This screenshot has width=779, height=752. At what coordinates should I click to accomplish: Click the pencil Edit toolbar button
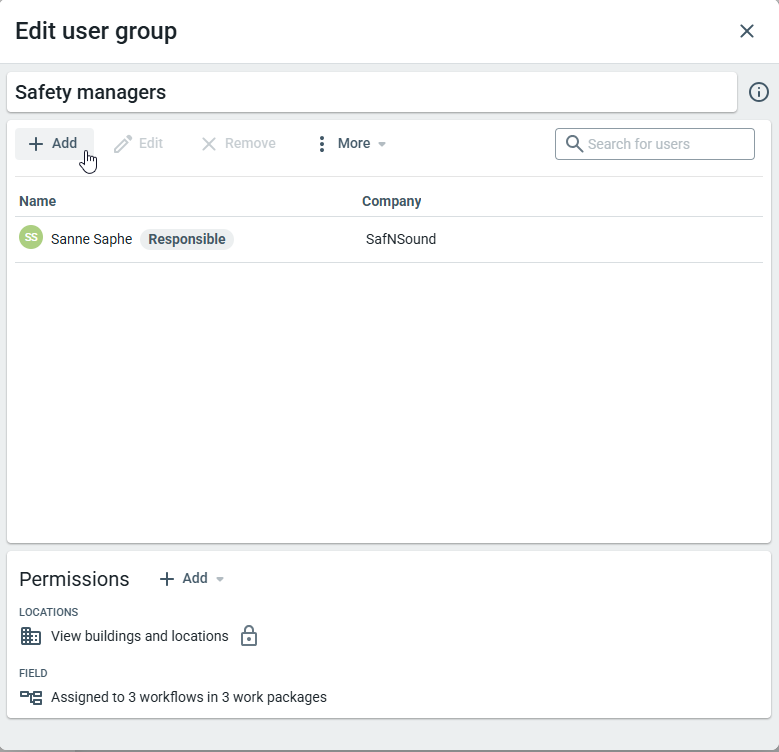pyautogui.click(x=139, y=144)
